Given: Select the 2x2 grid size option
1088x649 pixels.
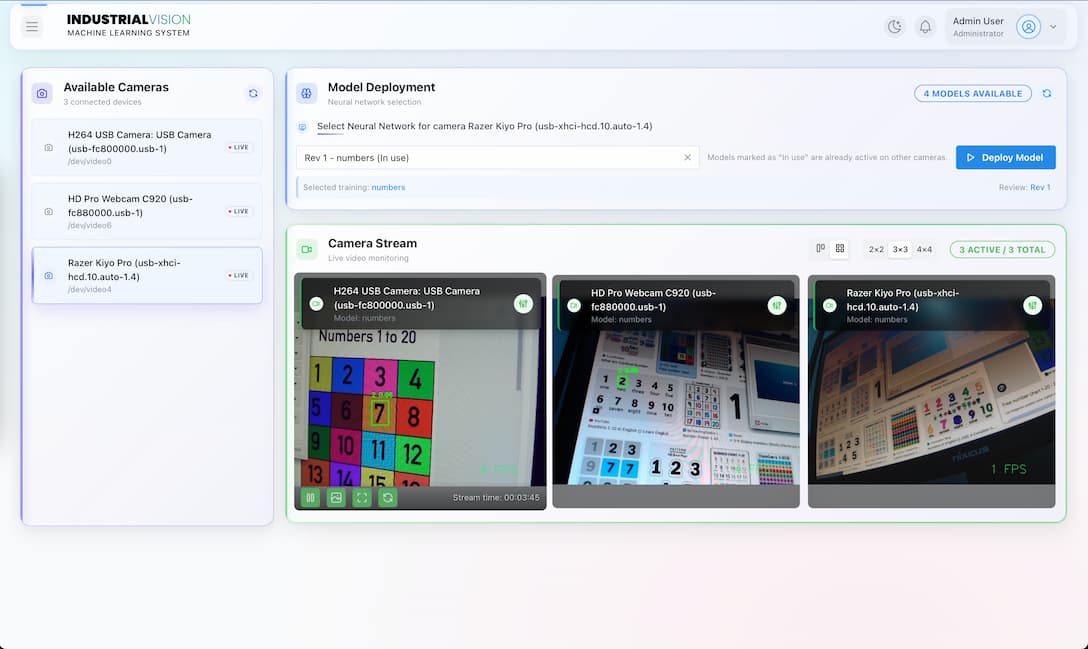Looking at the screenshot, I should click(875, 248).
